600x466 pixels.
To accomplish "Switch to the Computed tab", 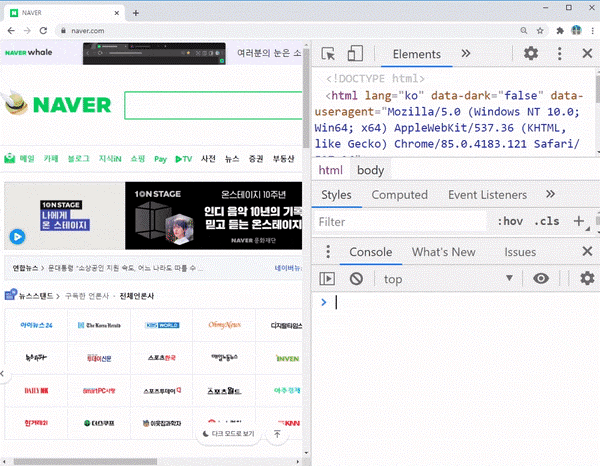I will click(399, 195).
